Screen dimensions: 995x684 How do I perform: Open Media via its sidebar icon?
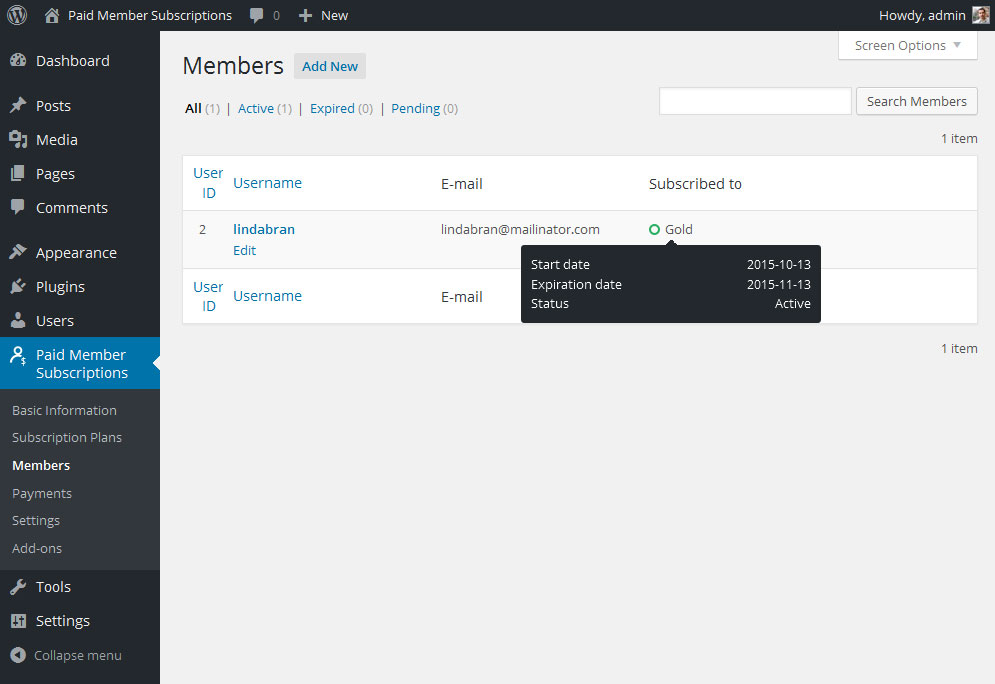pyautogui.click(x=18, y=140)
